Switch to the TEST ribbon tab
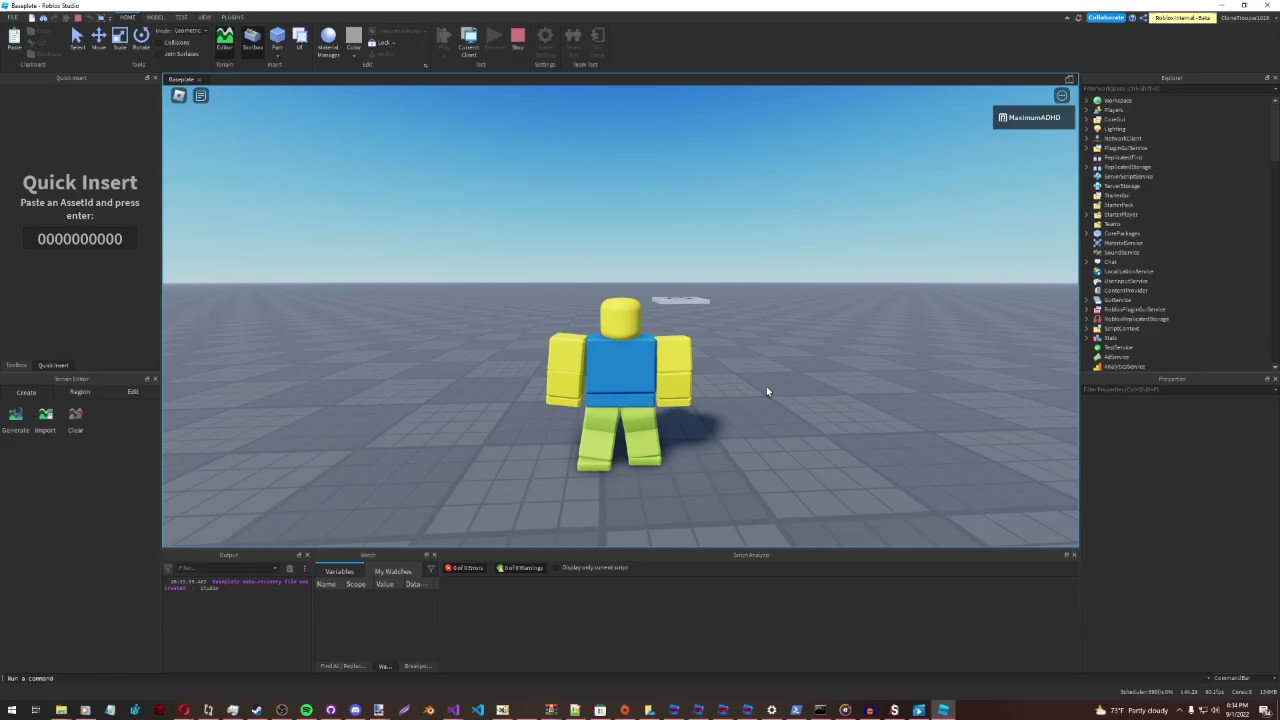 click(181, 17)
